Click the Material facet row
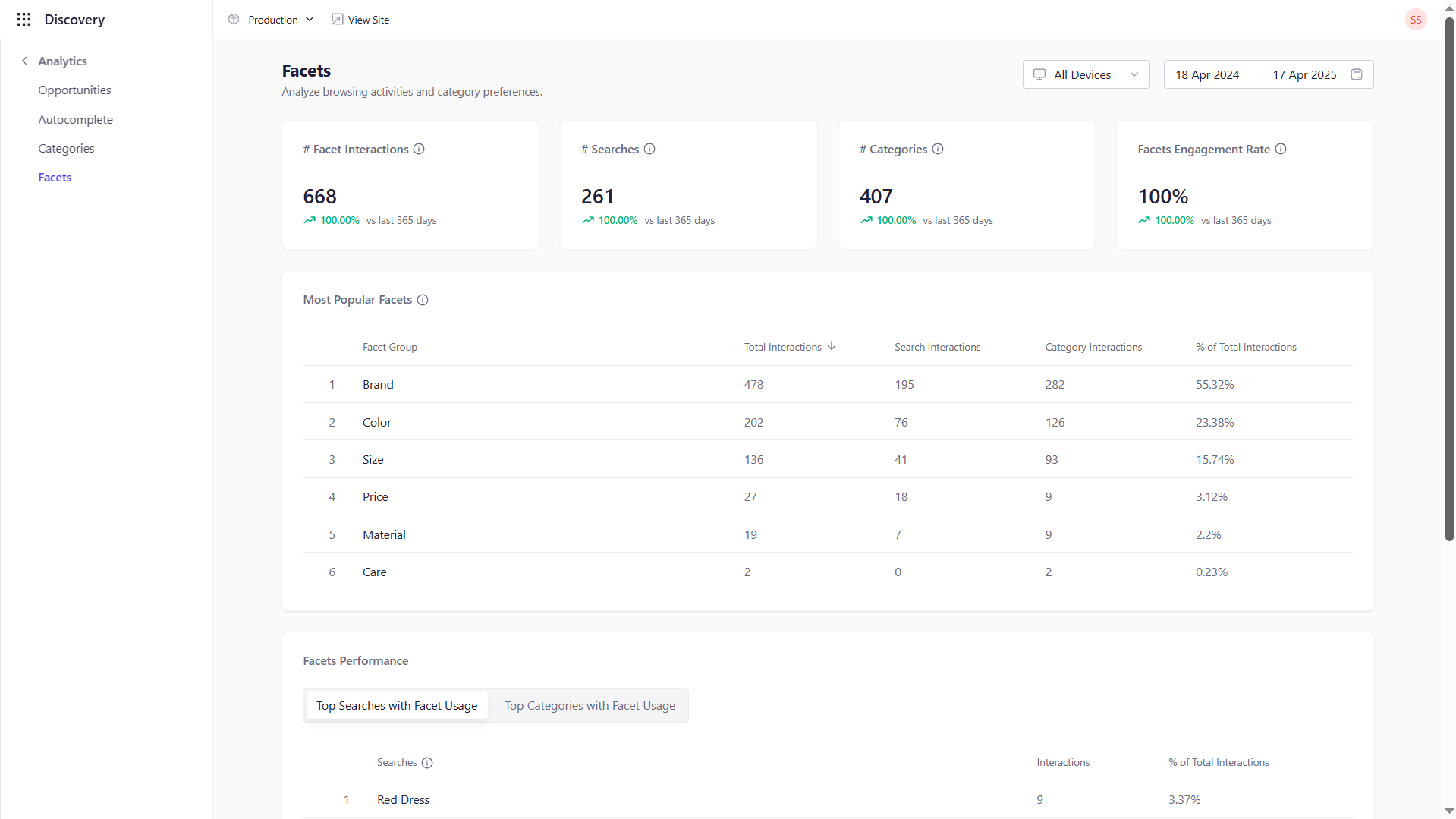 pyautogui.click(x=828, y=534)
